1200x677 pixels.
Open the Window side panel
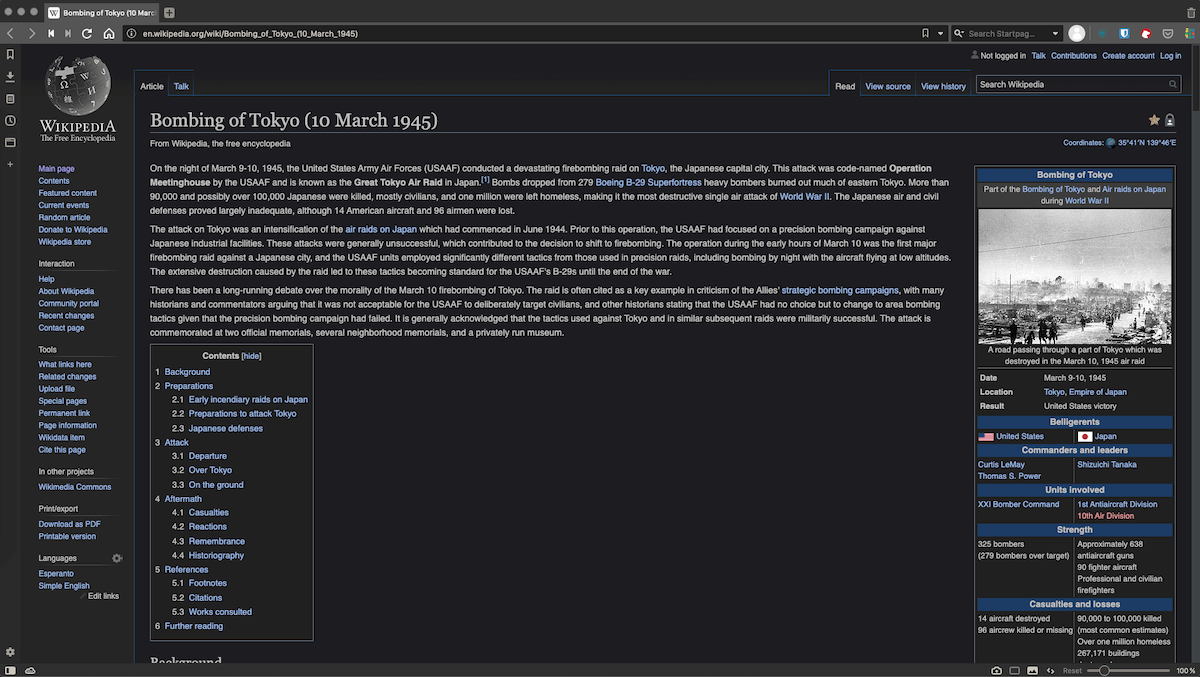[x=10, y=142]
